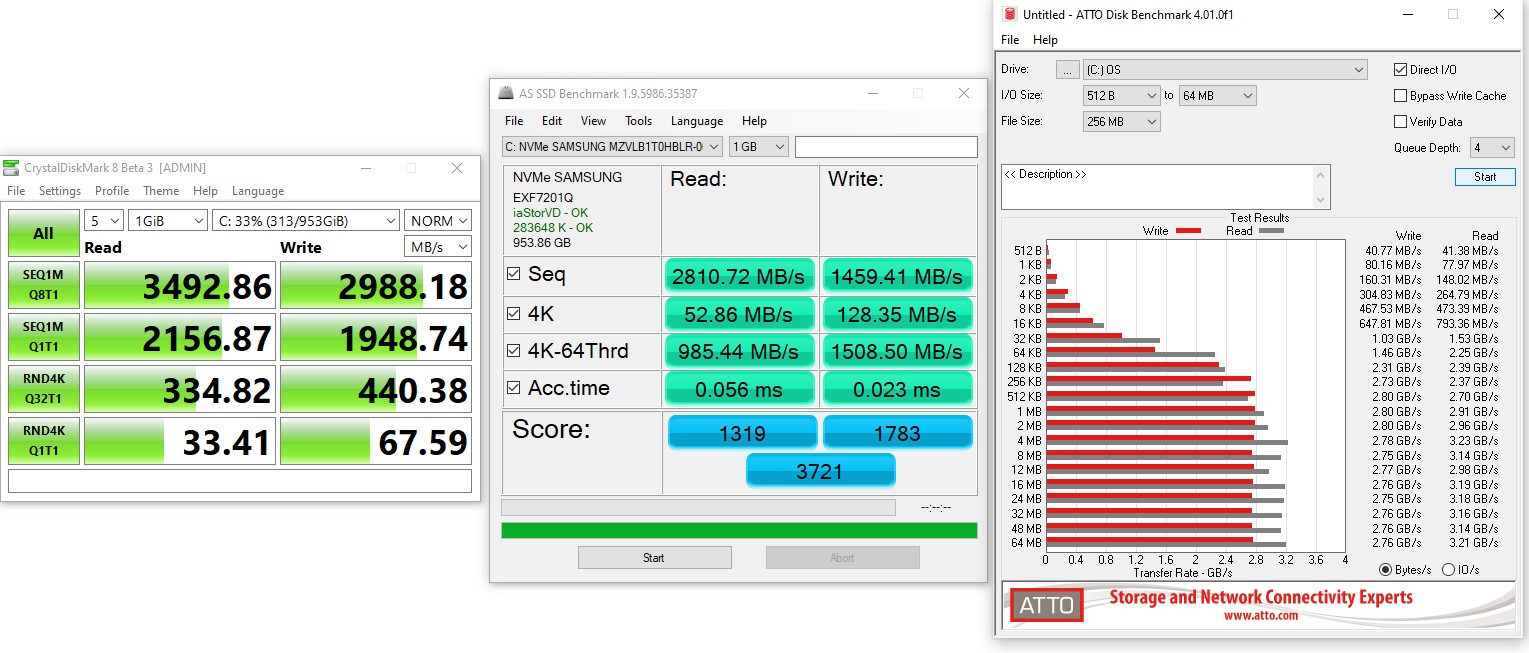Click the ATTO logo in the banner
The image size is (1529, 653).
click(1046, 605)
